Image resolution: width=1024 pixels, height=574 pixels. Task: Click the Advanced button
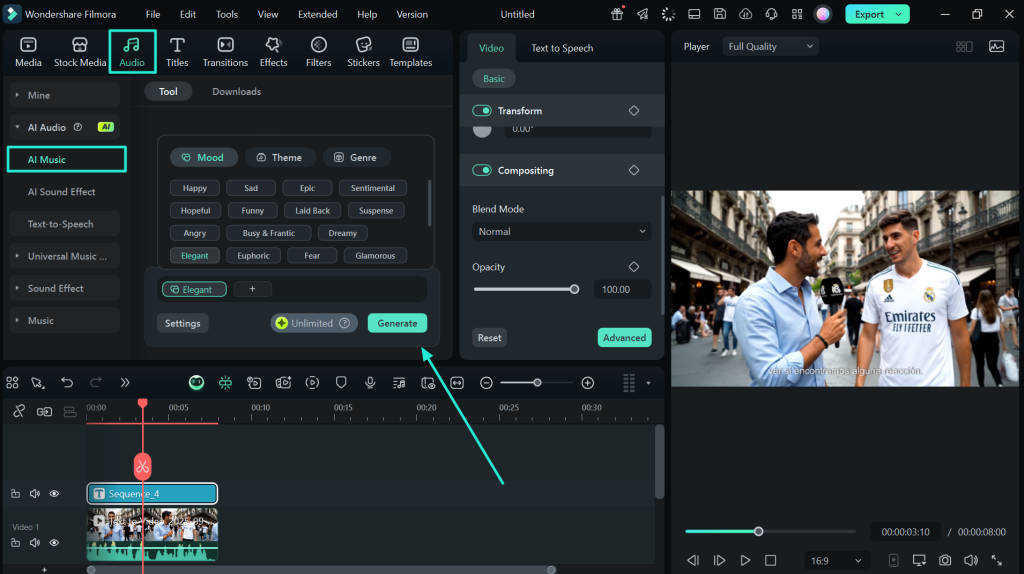624,338
